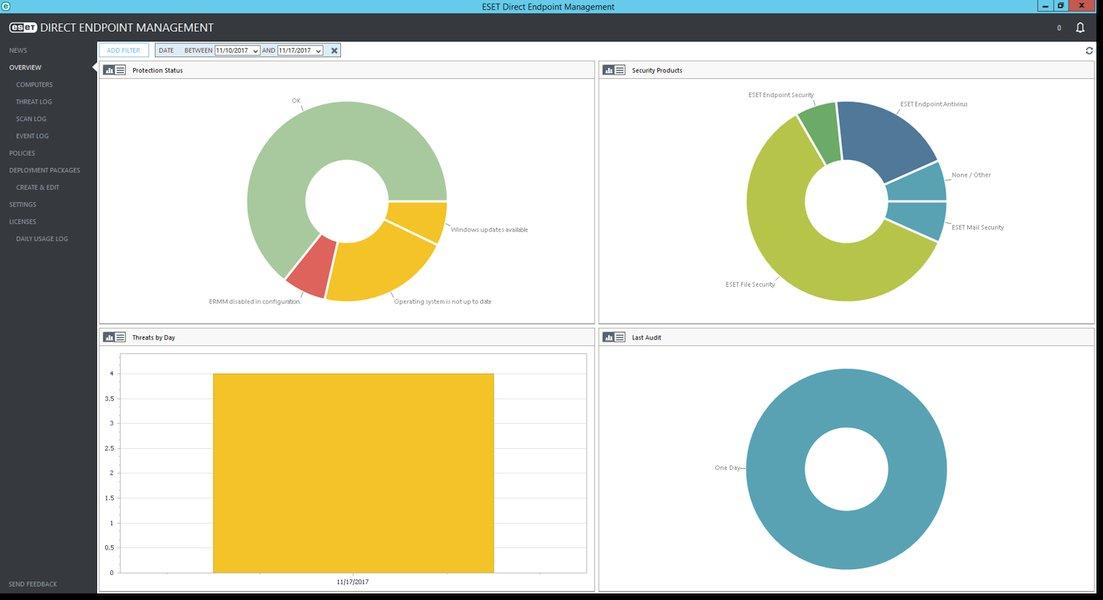Click the None / Other donut segment

pyautogui.click(x=917, y=184)
